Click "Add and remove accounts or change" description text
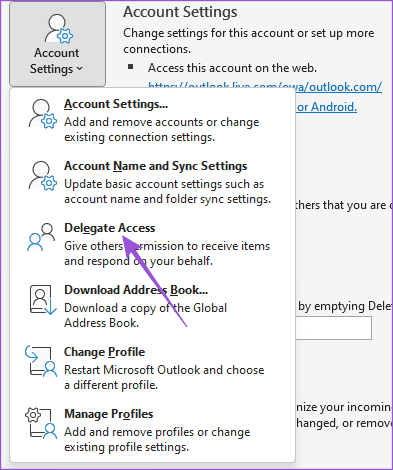The height and width of the screenshot is (470, 393). pos(162,122)
